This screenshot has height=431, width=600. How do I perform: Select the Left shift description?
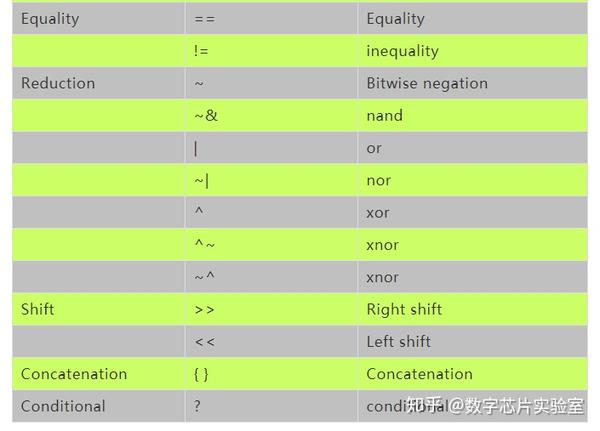pos(398,341)
